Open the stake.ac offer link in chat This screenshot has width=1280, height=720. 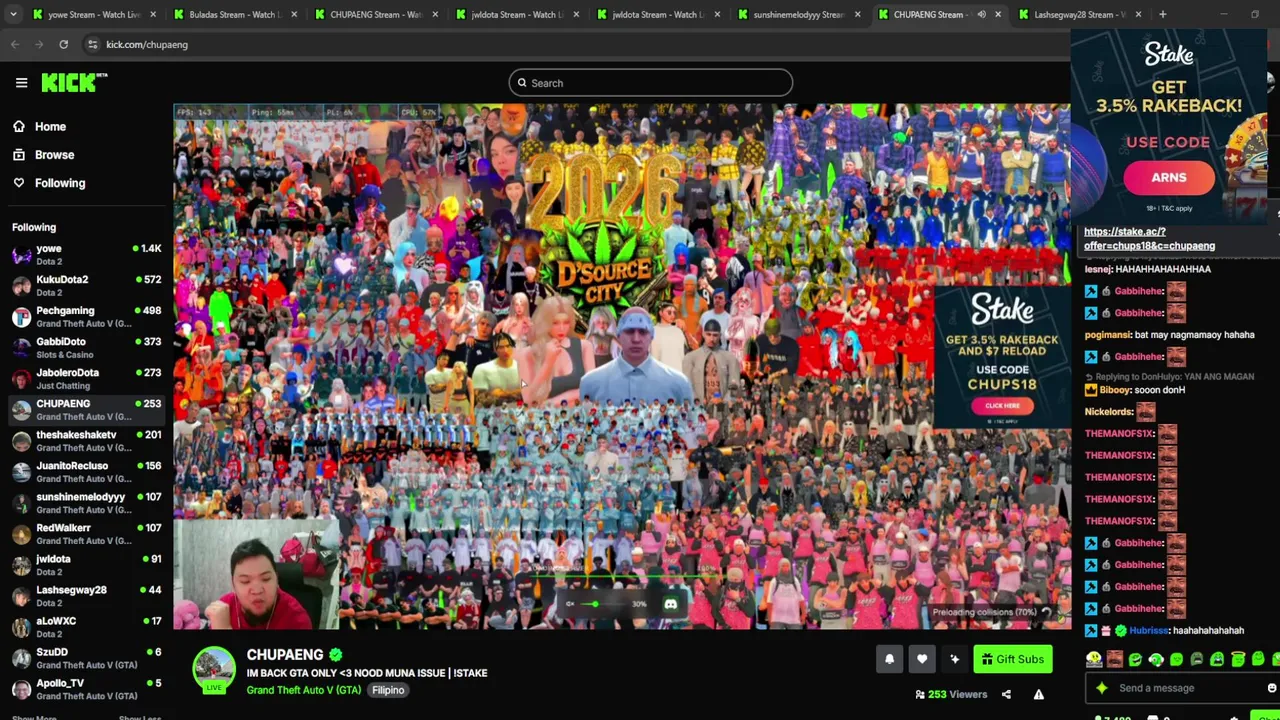1149,238
